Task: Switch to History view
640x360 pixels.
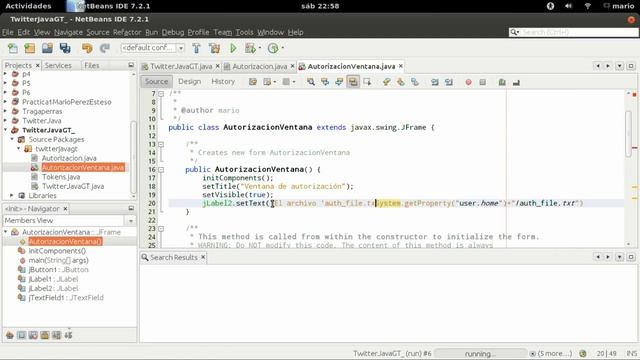Action: pos(223,81)
